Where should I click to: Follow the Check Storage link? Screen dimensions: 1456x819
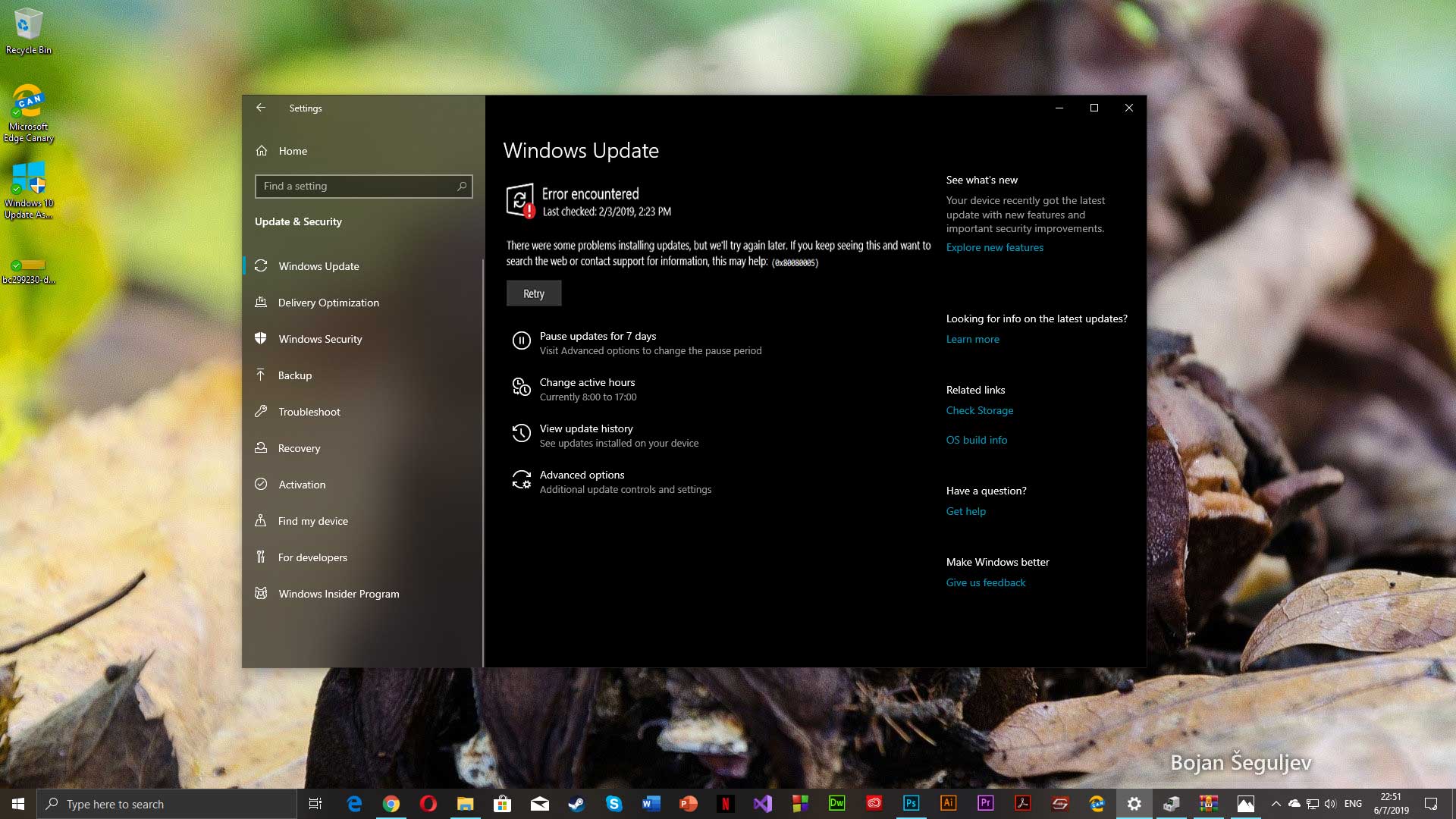[x=979, y=410]
